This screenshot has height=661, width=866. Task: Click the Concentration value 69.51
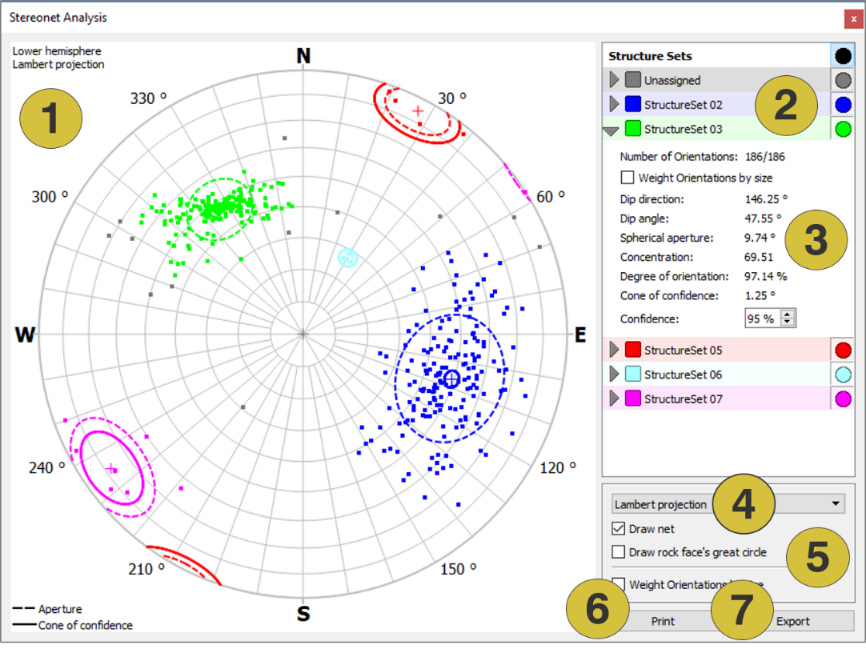pyautogui.click(x=758, y=257)
